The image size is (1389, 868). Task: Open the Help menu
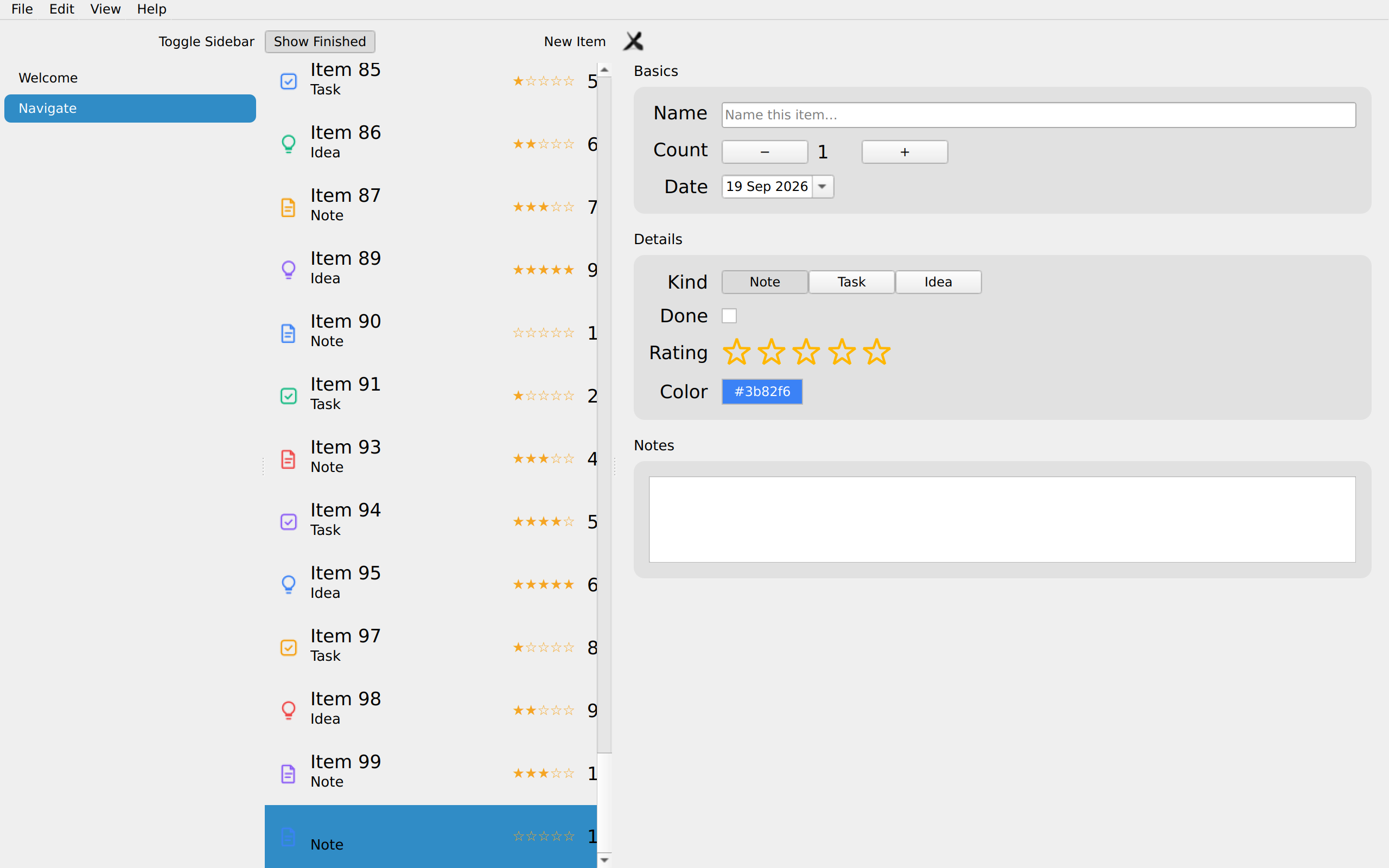click(x=151, y=9)
